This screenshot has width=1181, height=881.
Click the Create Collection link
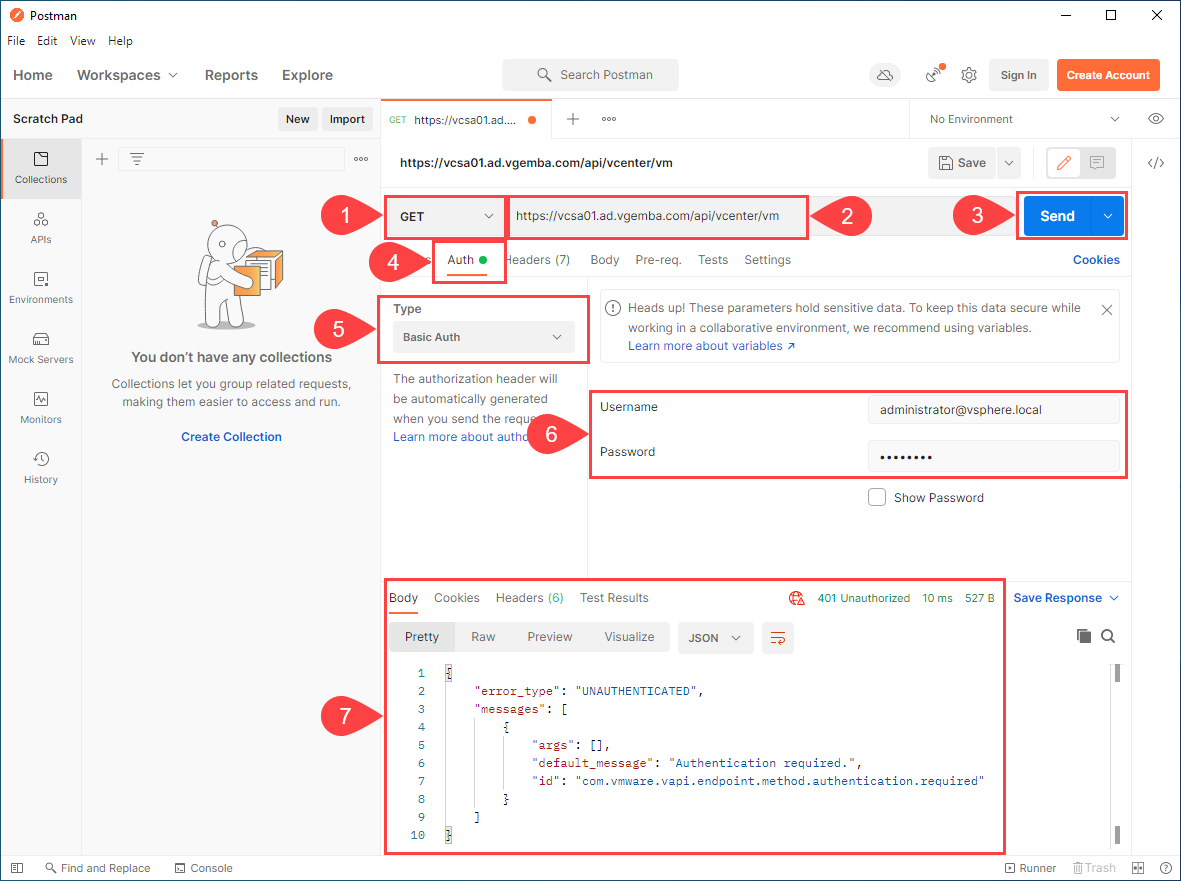[x=231, y=437]
